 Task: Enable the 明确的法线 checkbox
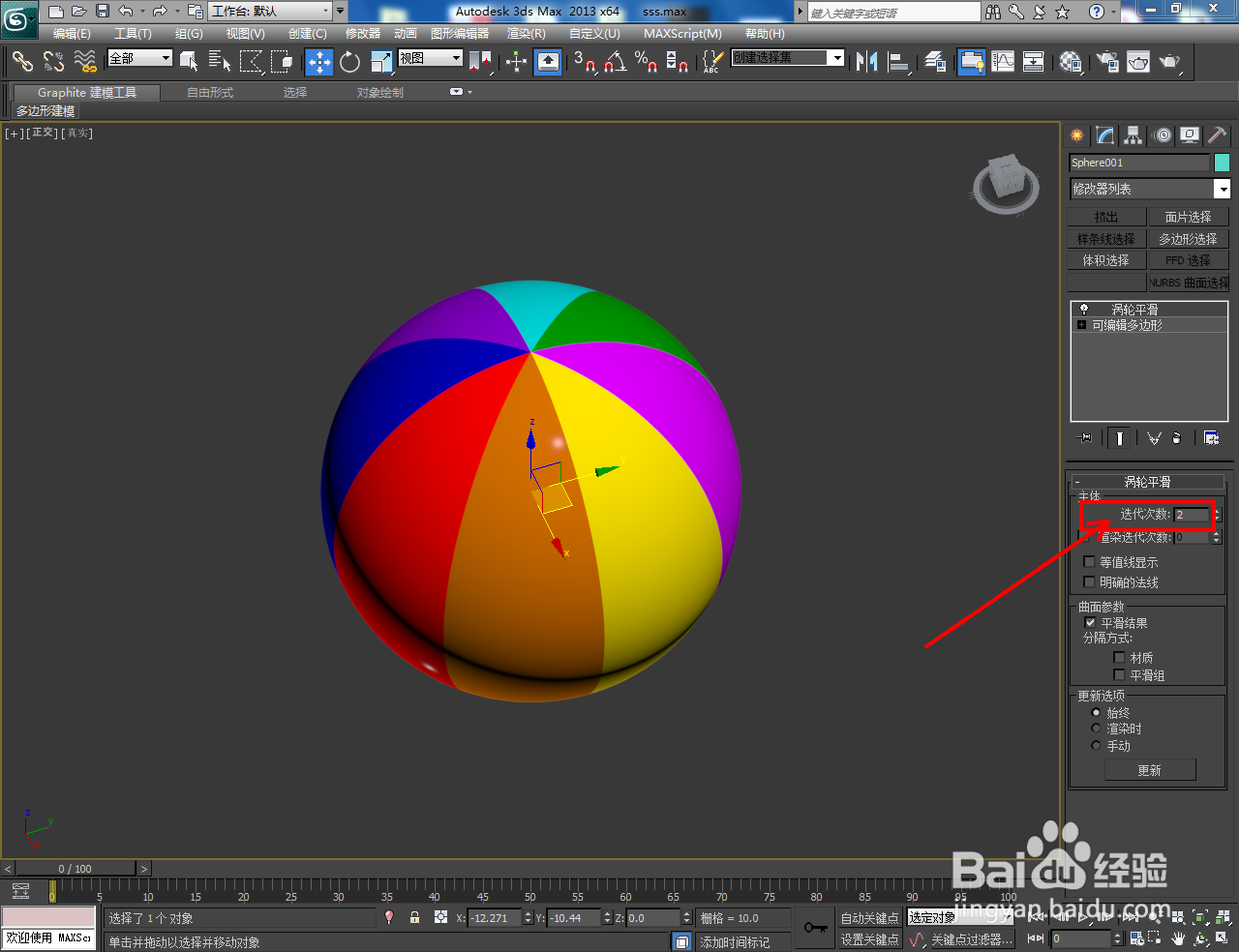[1089, 581]
